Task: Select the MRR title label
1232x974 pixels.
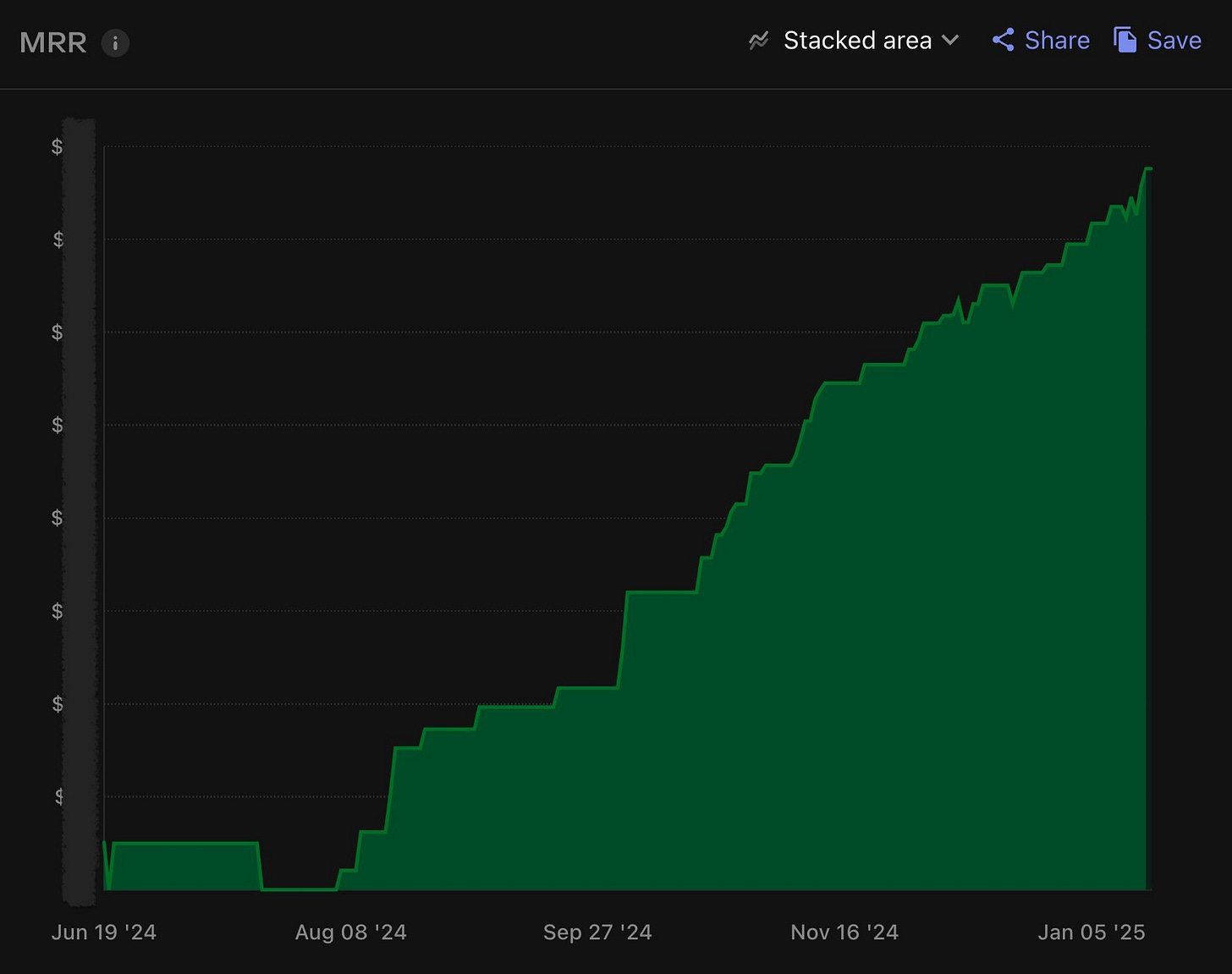Action: click(52, 42)
